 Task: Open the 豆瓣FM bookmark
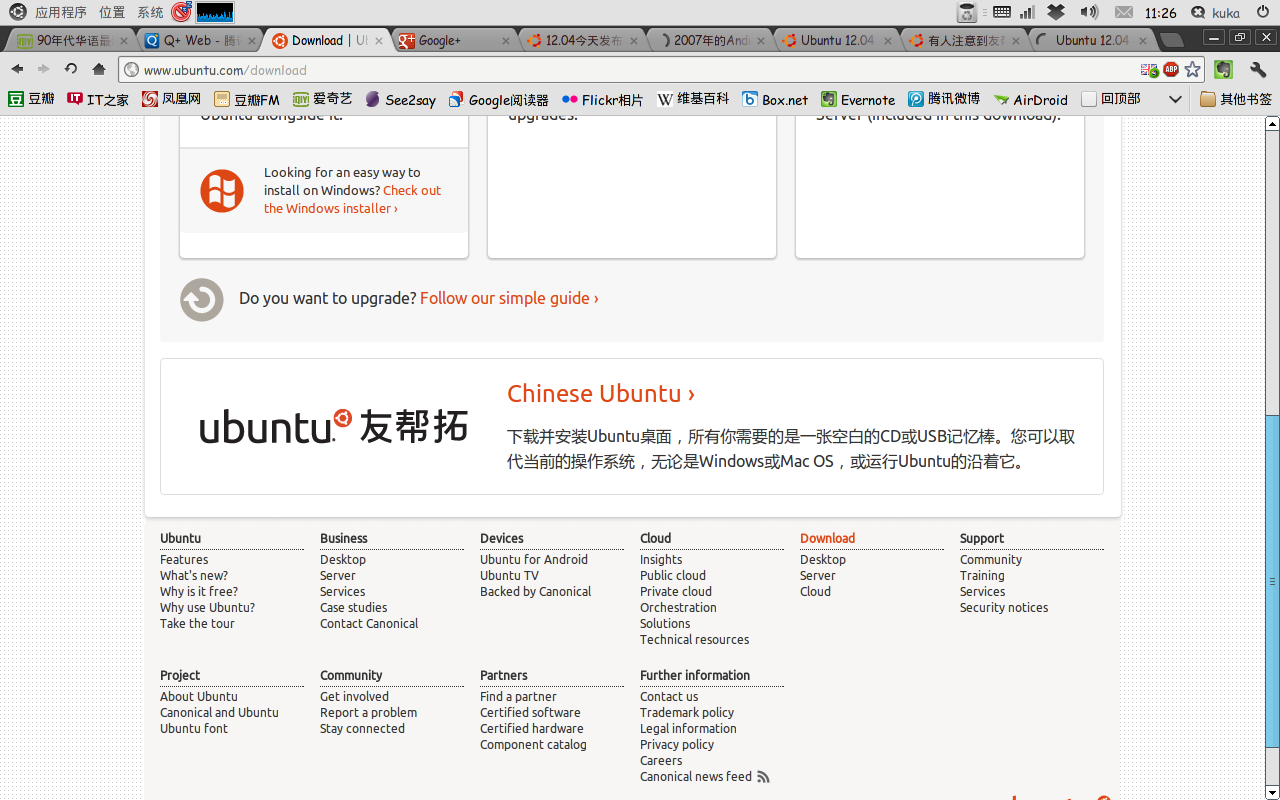pyautogui.click(x=247, y=99)
